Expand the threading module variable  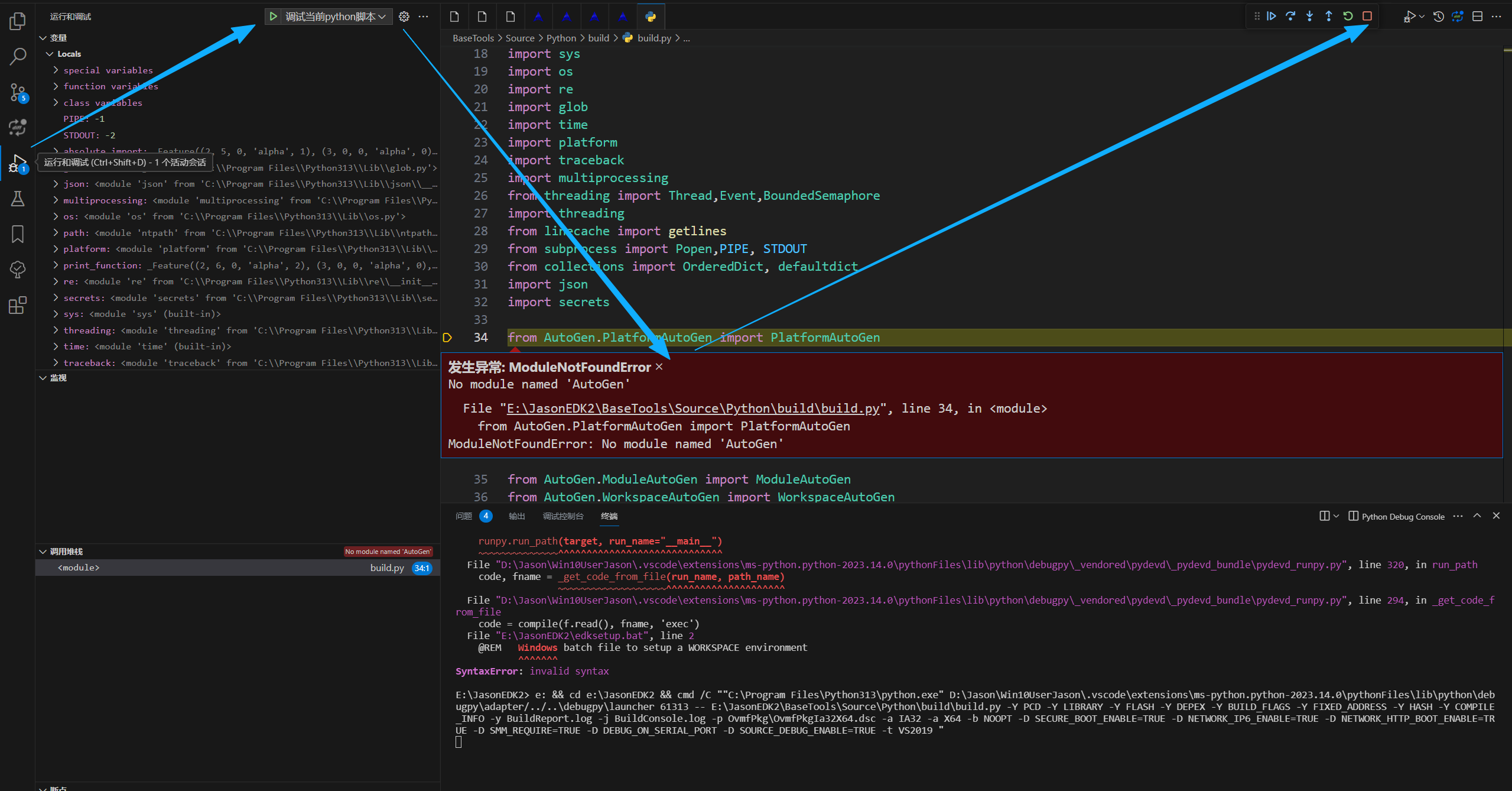(56, 330)
